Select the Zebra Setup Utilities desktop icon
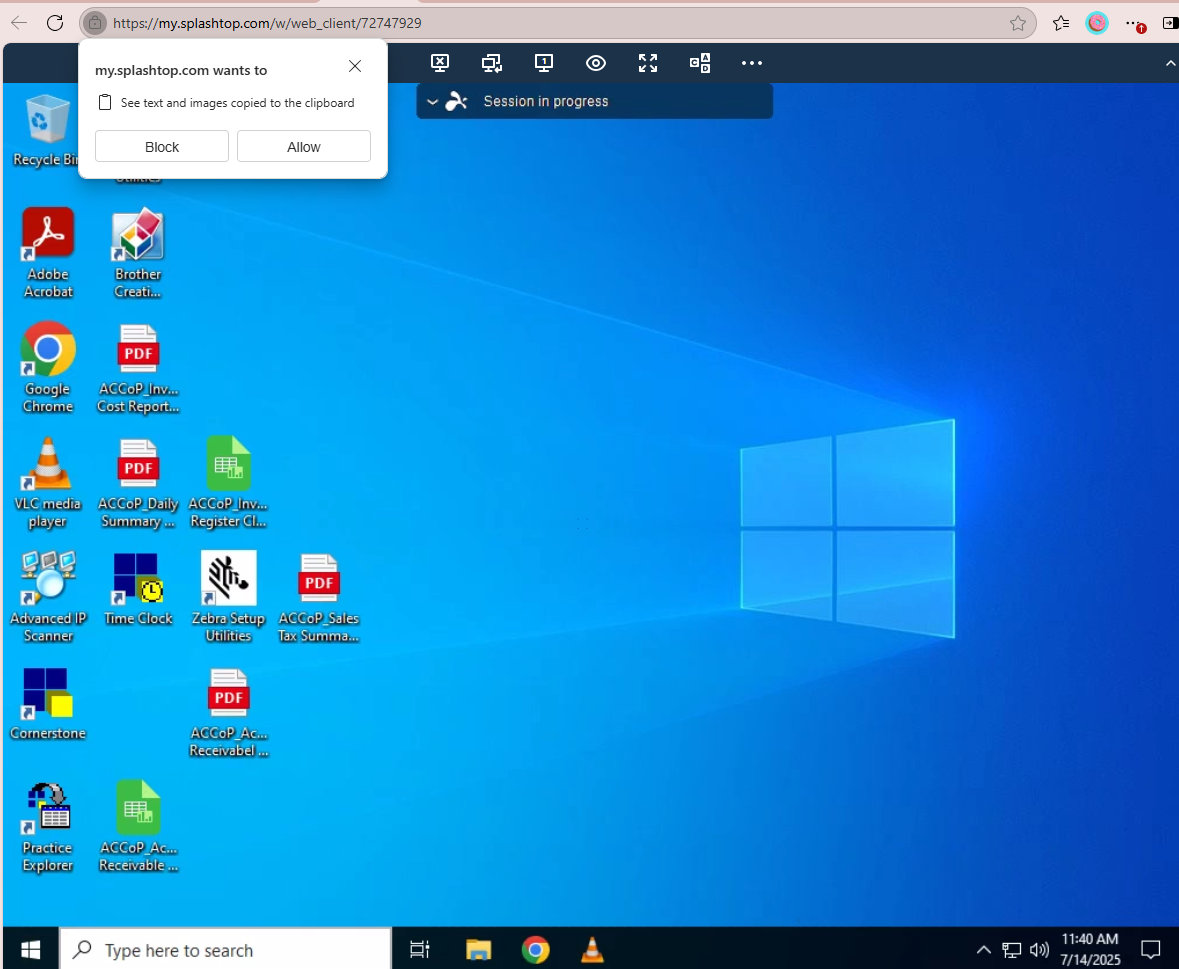This screenshot has height=969, width=1179. (228, 580)
